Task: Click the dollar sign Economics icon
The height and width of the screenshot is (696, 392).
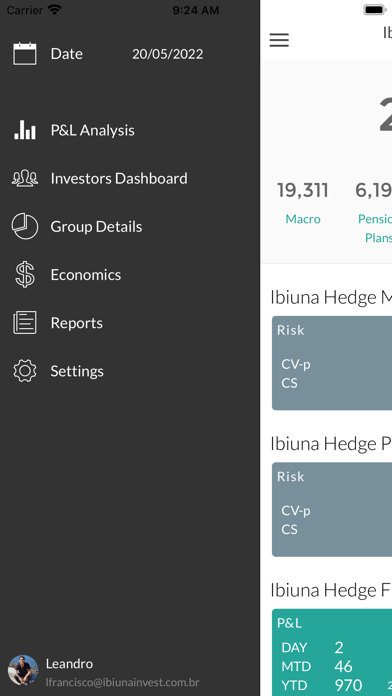Action: 24,274
